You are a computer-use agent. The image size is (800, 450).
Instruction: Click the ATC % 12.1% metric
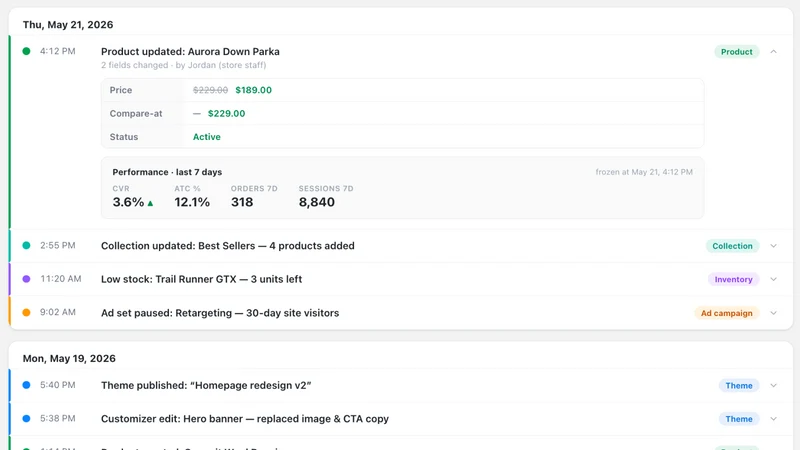(192, 202)
